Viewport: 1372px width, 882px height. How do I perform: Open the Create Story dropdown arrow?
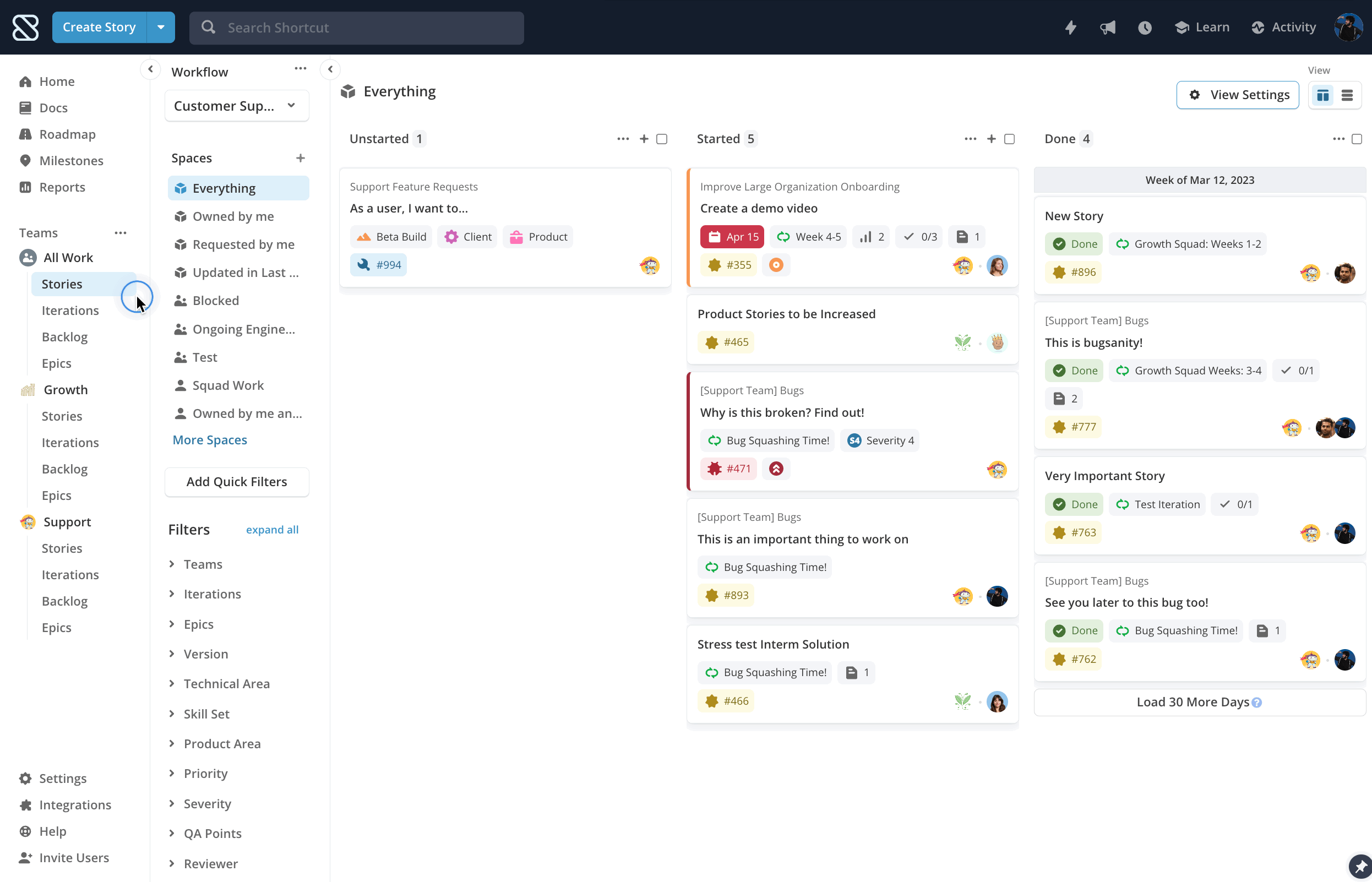[161, 28]
